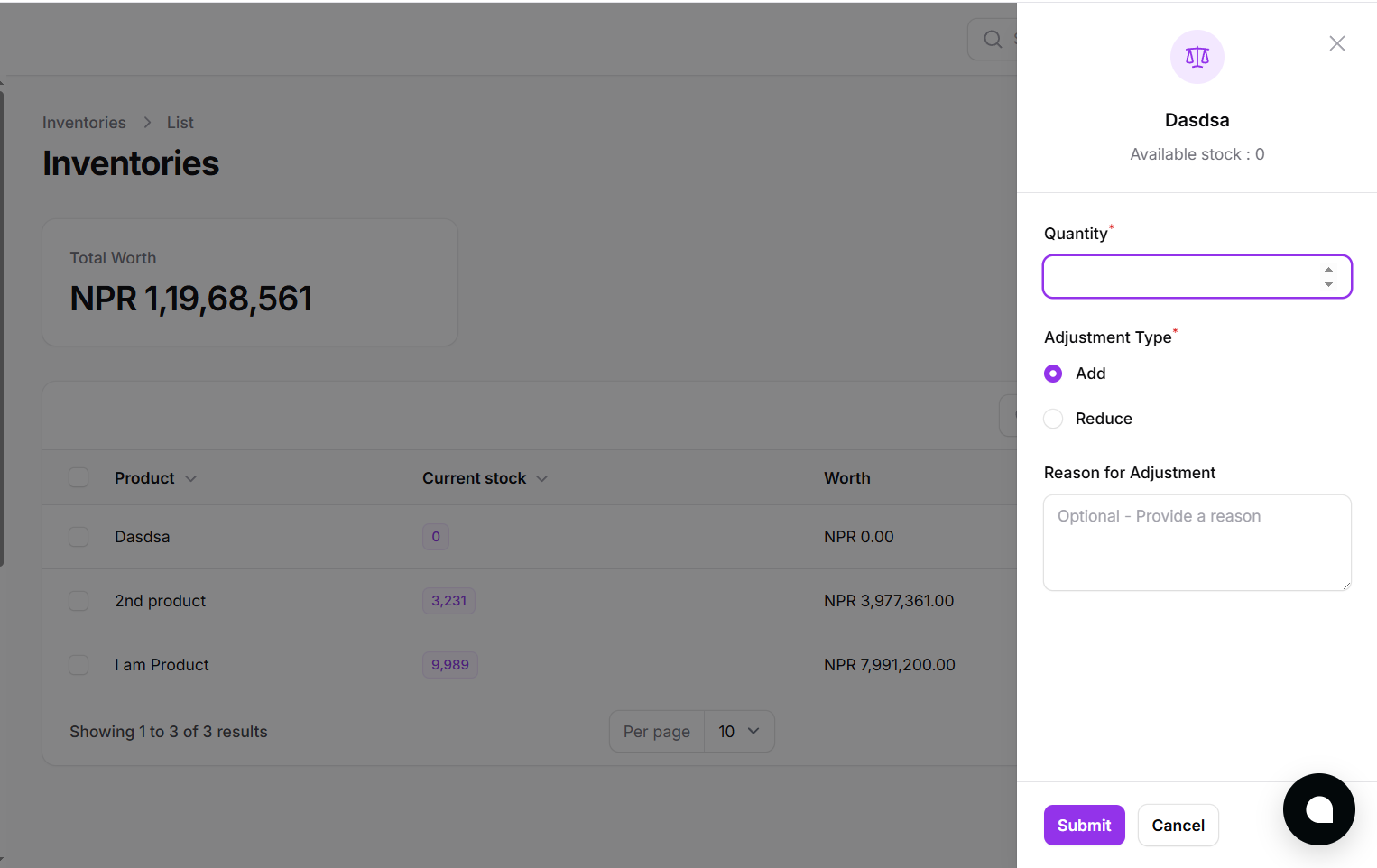Image resolution: width=1377 pixels, height=868 pixels.
Task: Tick the Dasdsa row checkbox
Action: [x=79, y=537]
